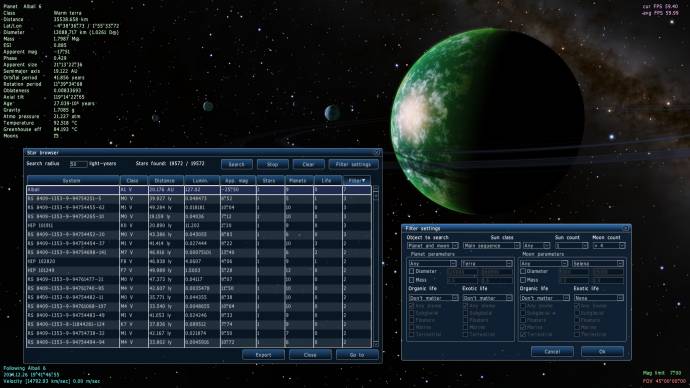
Task: Close the Filter settings dialog
Action: click(x=626, y=228)
